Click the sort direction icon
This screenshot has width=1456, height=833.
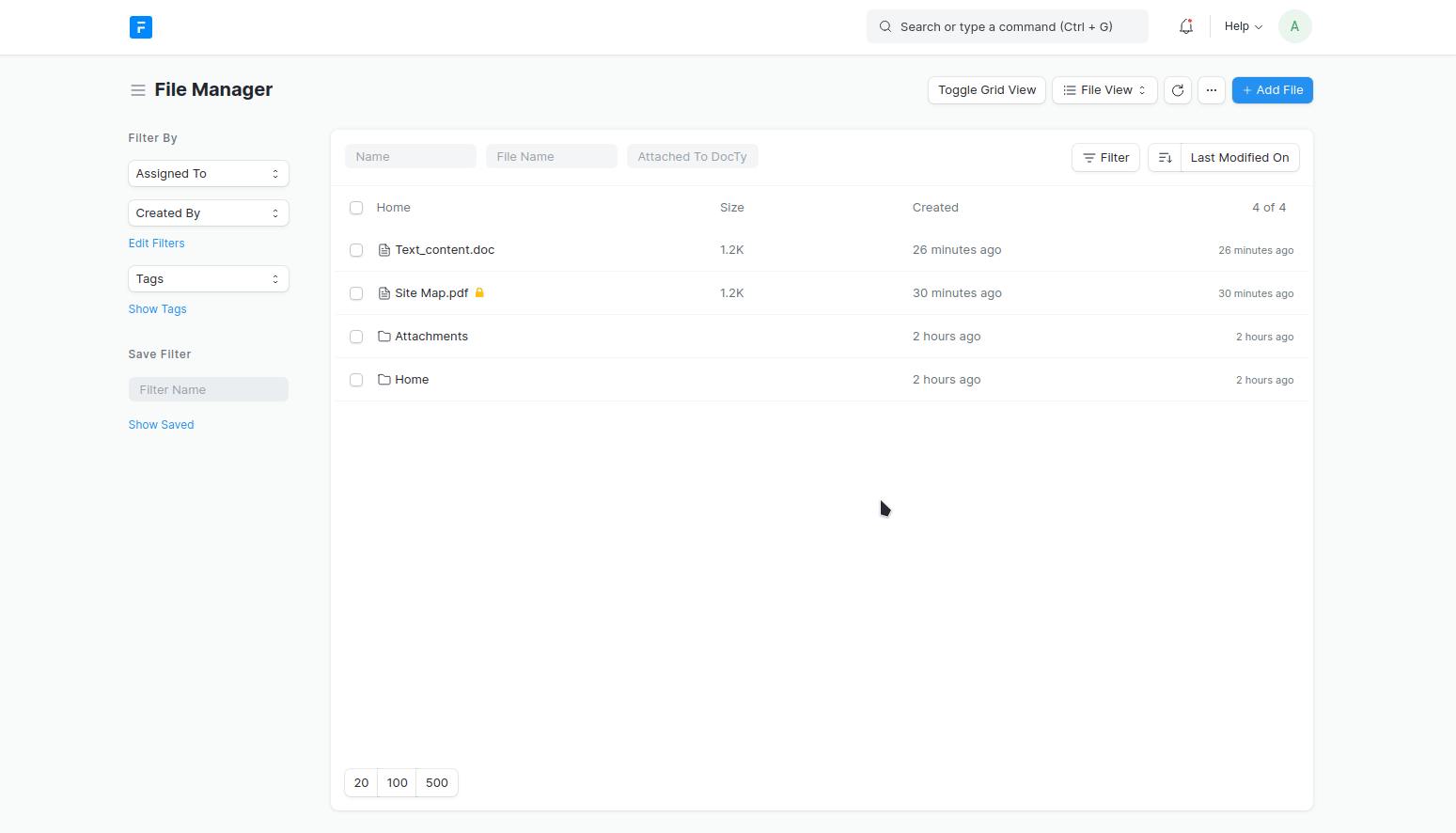[1165, 157]
